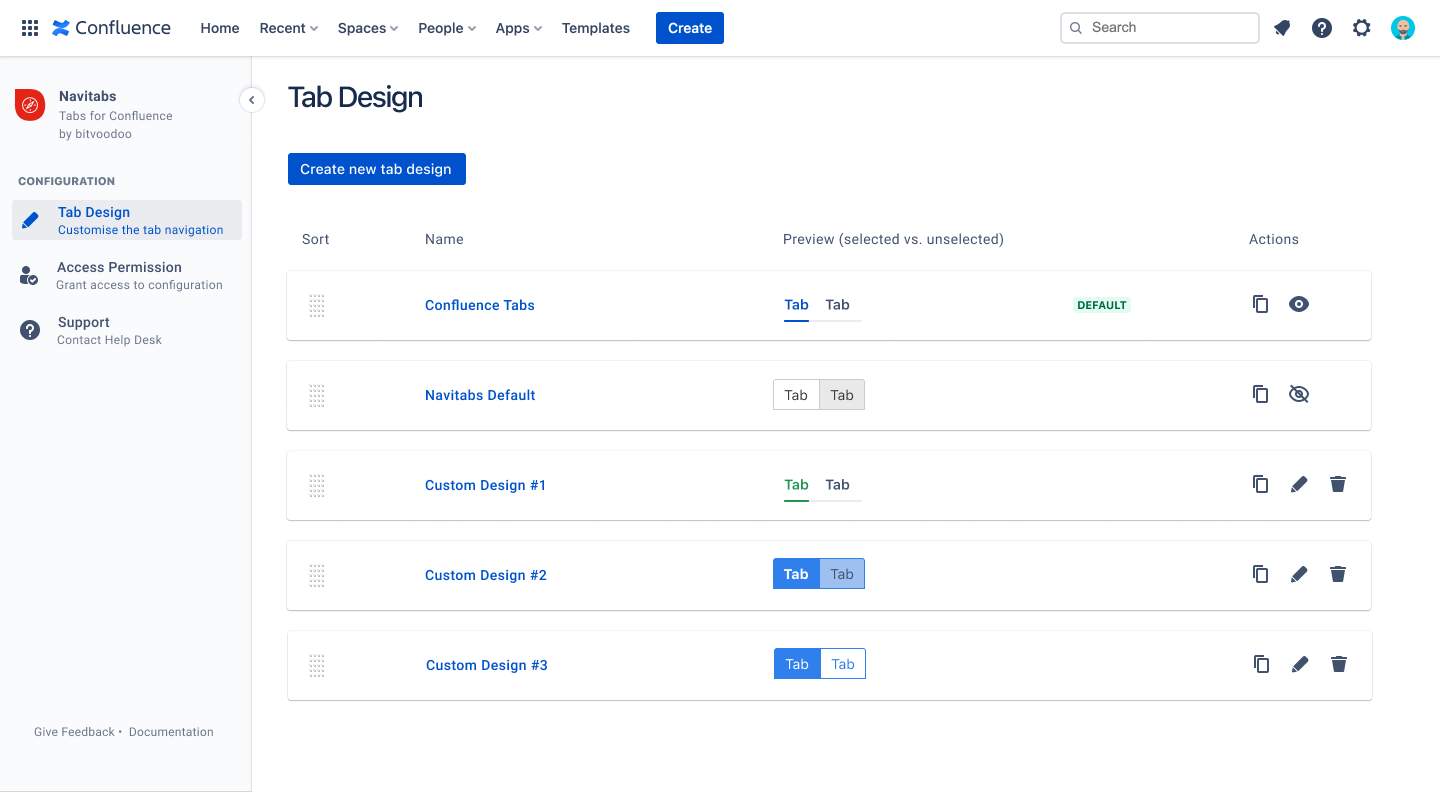The width and height of the screenshot is (1440, 794).
Task: Click the Name column header
Action: tap(444, 239)
